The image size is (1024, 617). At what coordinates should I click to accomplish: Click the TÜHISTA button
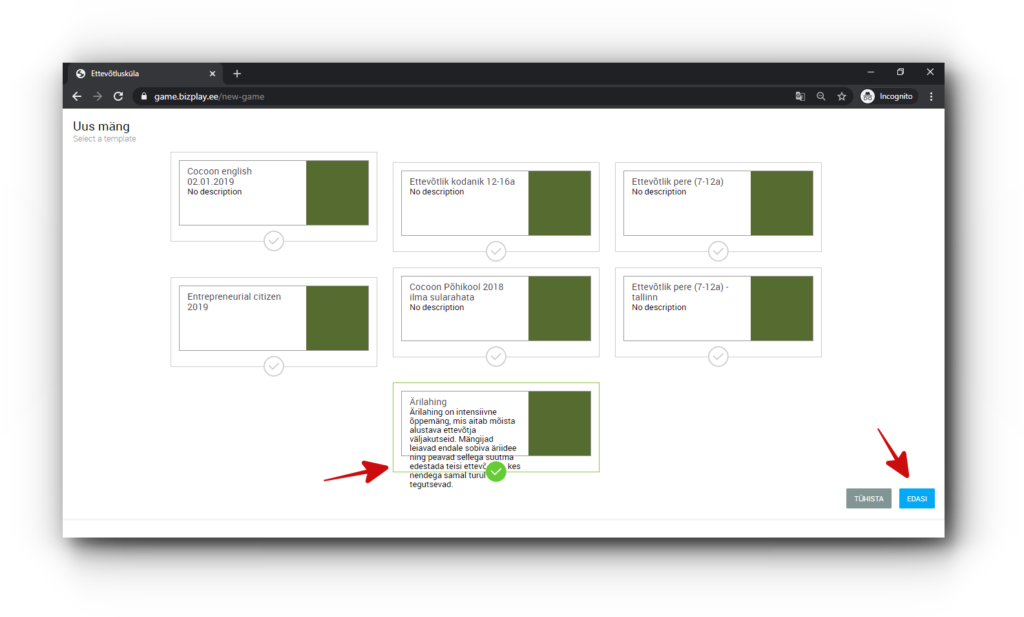point(868,498)
